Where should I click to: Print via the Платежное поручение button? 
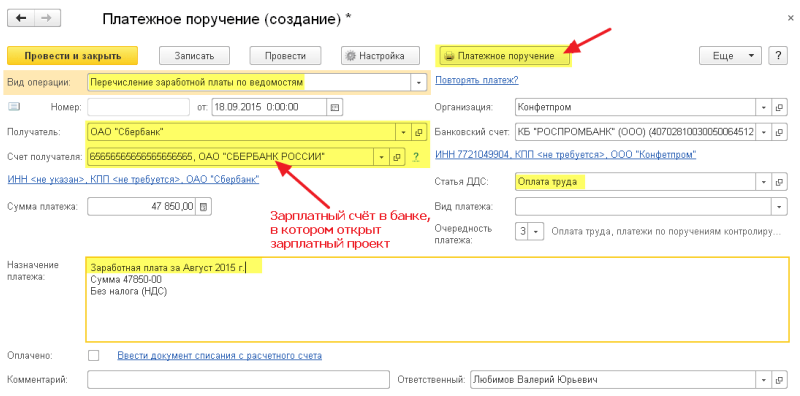tap(504, 56)
